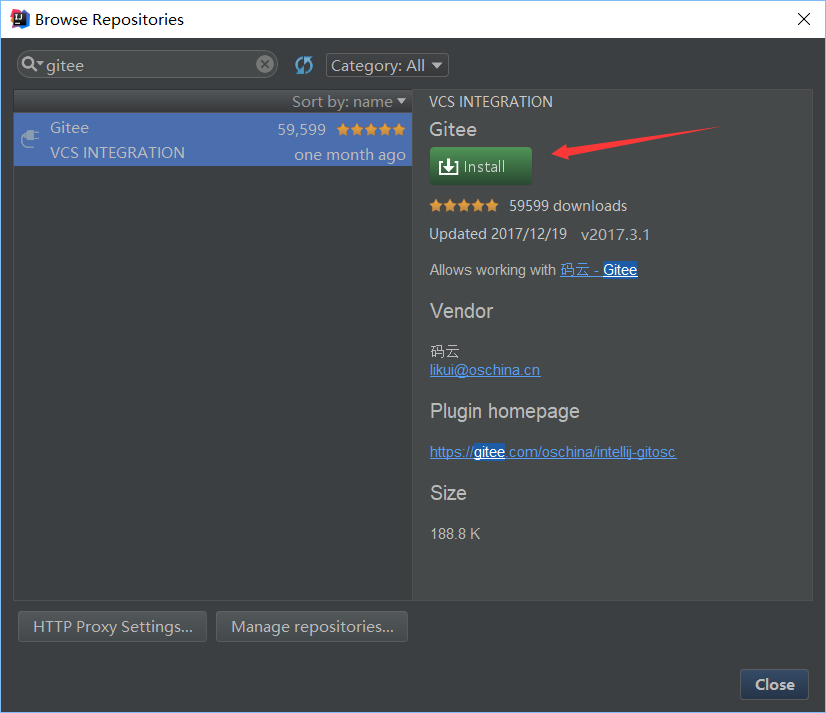Dismiss the window with the title bar X
The image size is (826, 713).
pos(803,19)
